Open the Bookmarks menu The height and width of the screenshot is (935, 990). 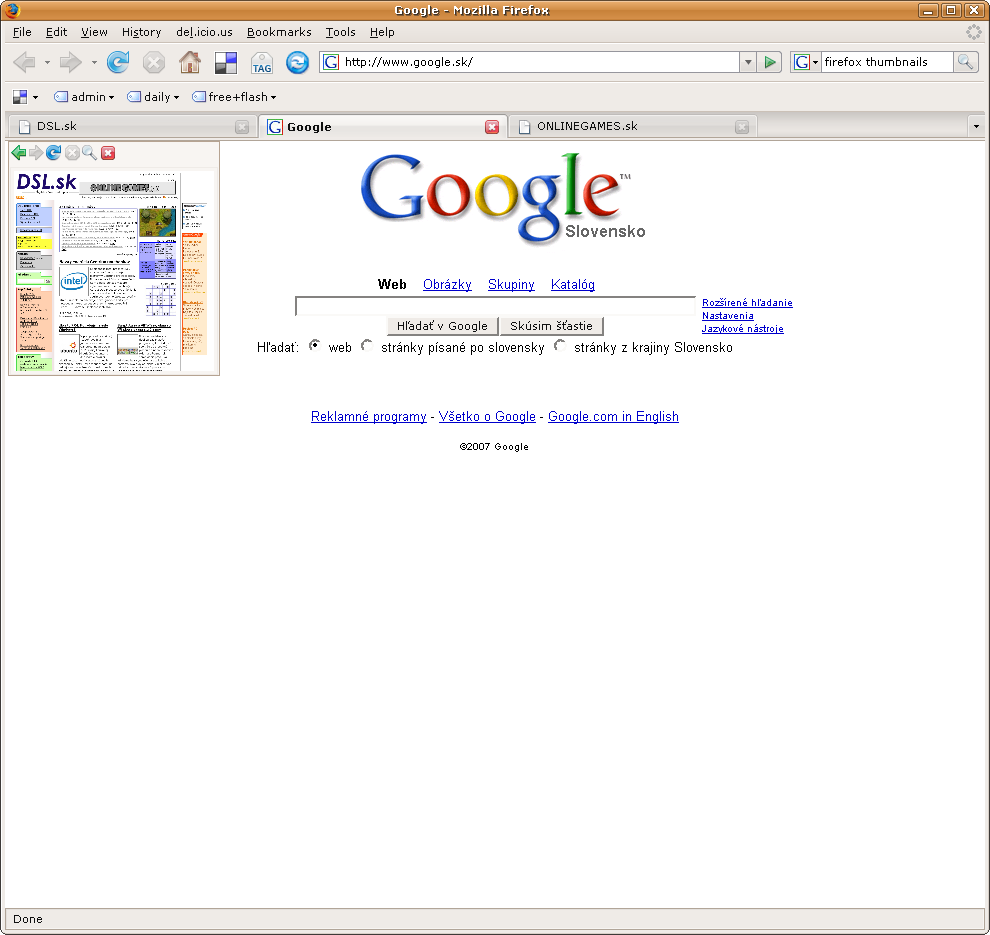(279, 32)
